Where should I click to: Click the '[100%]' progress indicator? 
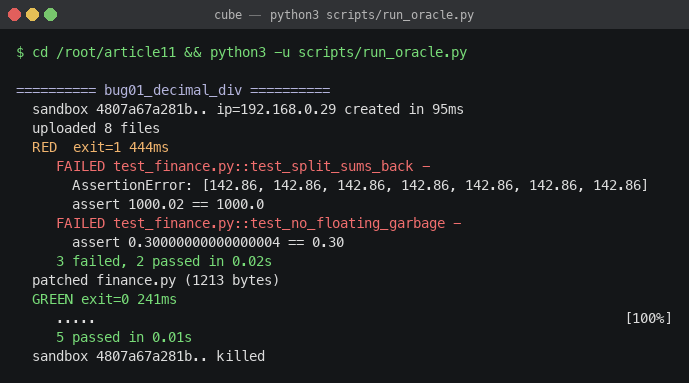[x=649, y=318]
